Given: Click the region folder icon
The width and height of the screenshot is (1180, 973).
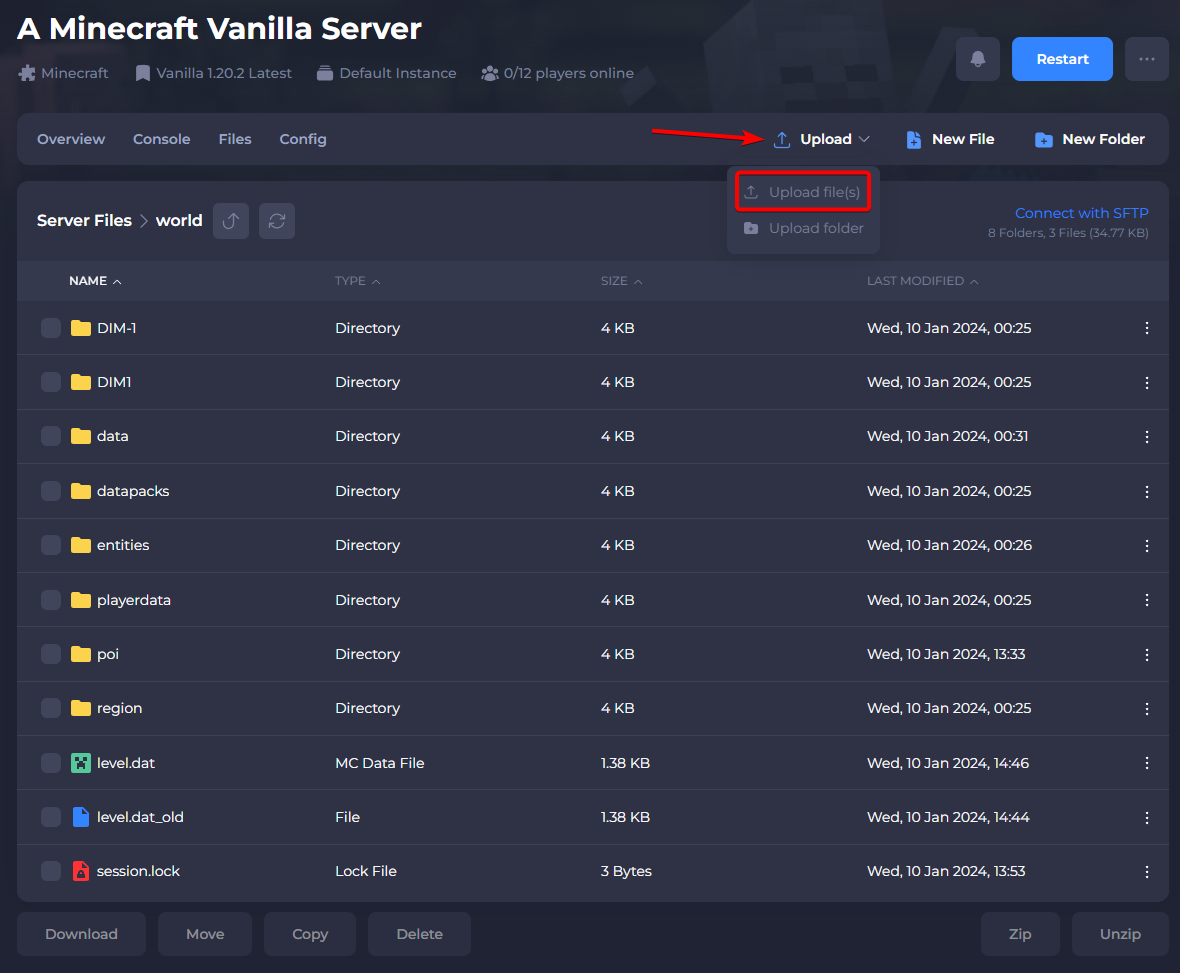Looking at the screenshot, I should (x=81, y=708).
